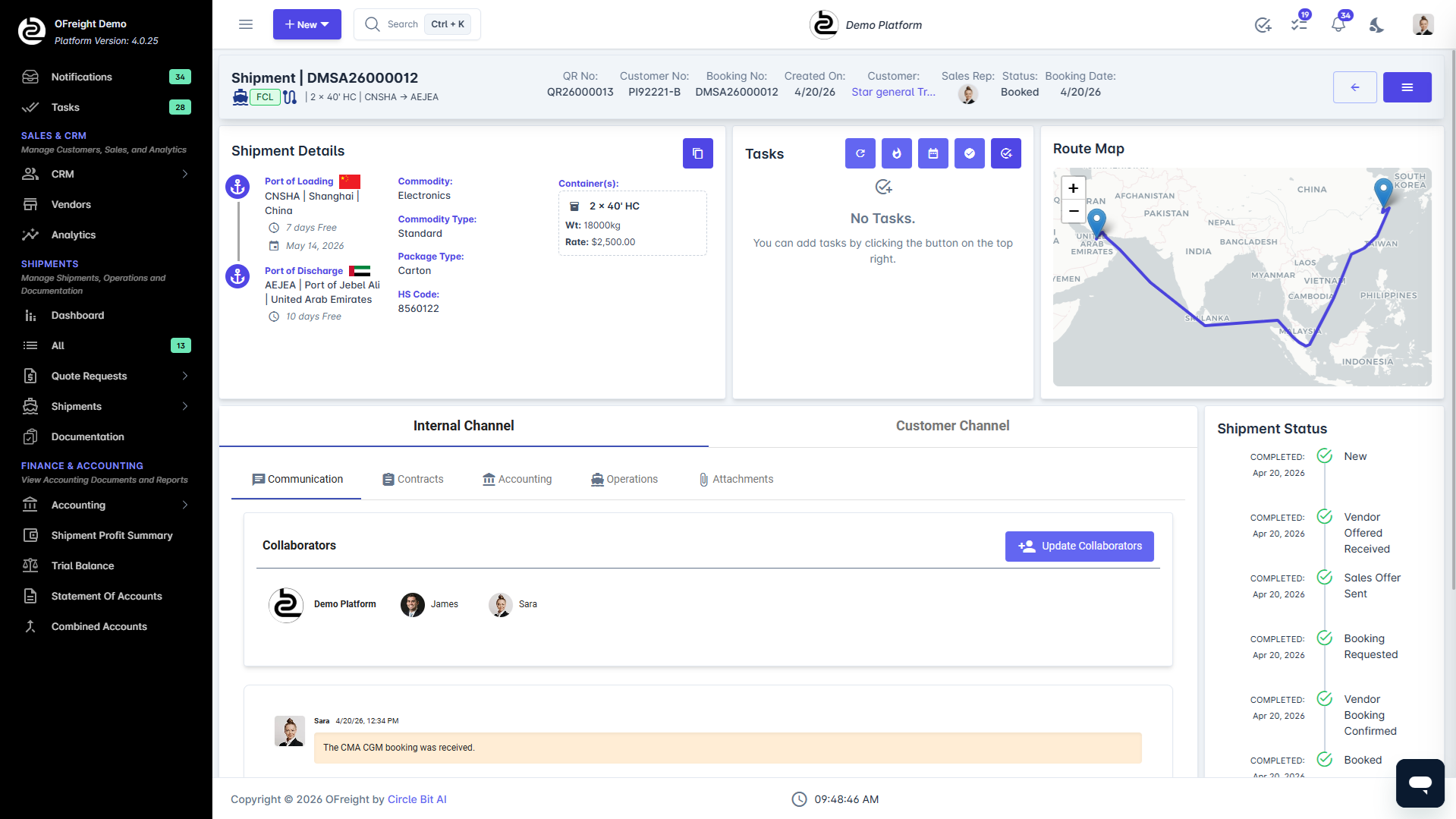Open the calendar icon in Tasks

932,153
